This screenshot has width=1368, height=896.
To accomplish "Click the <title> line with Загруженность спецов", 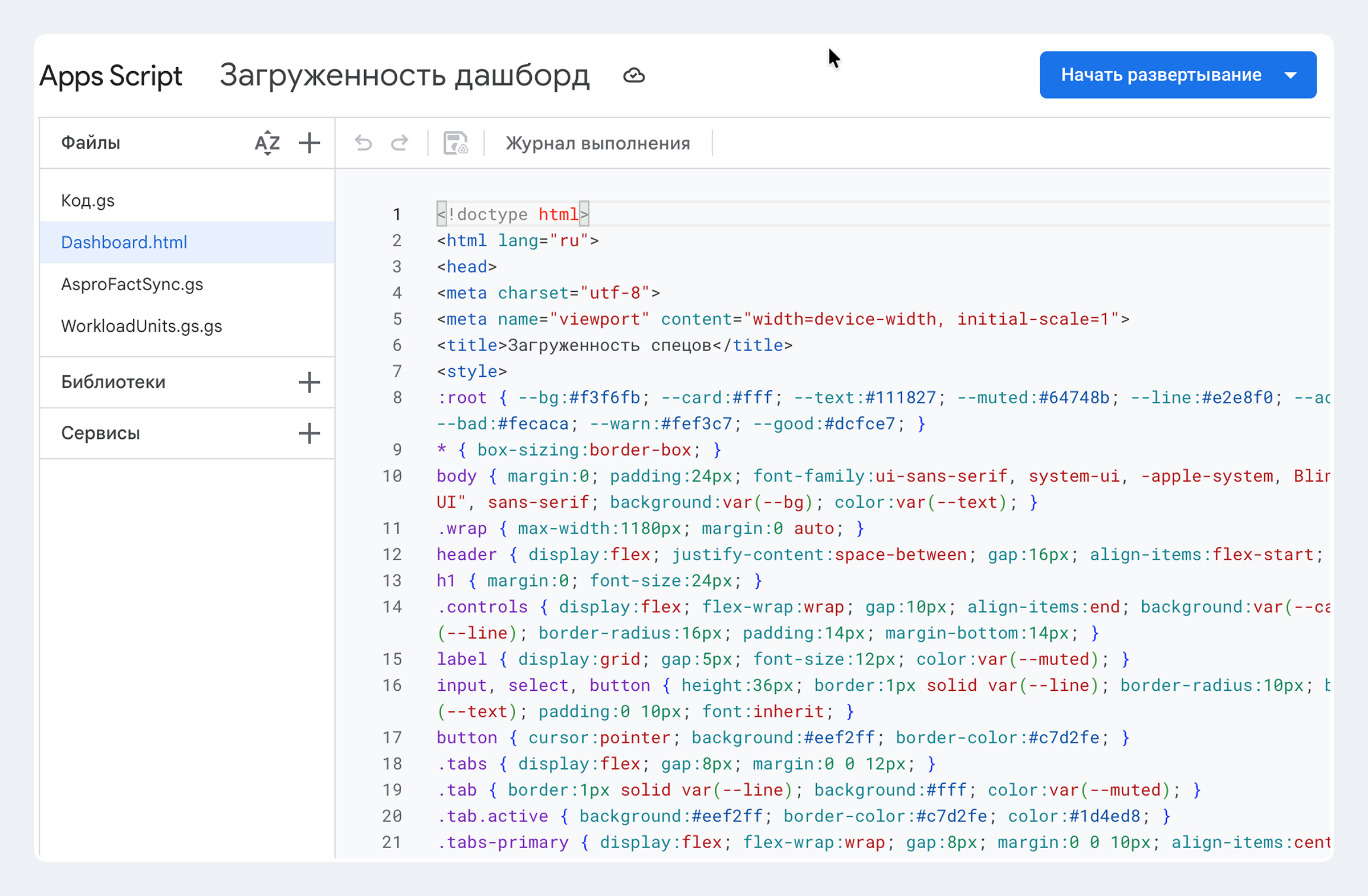I will [614, 345].
